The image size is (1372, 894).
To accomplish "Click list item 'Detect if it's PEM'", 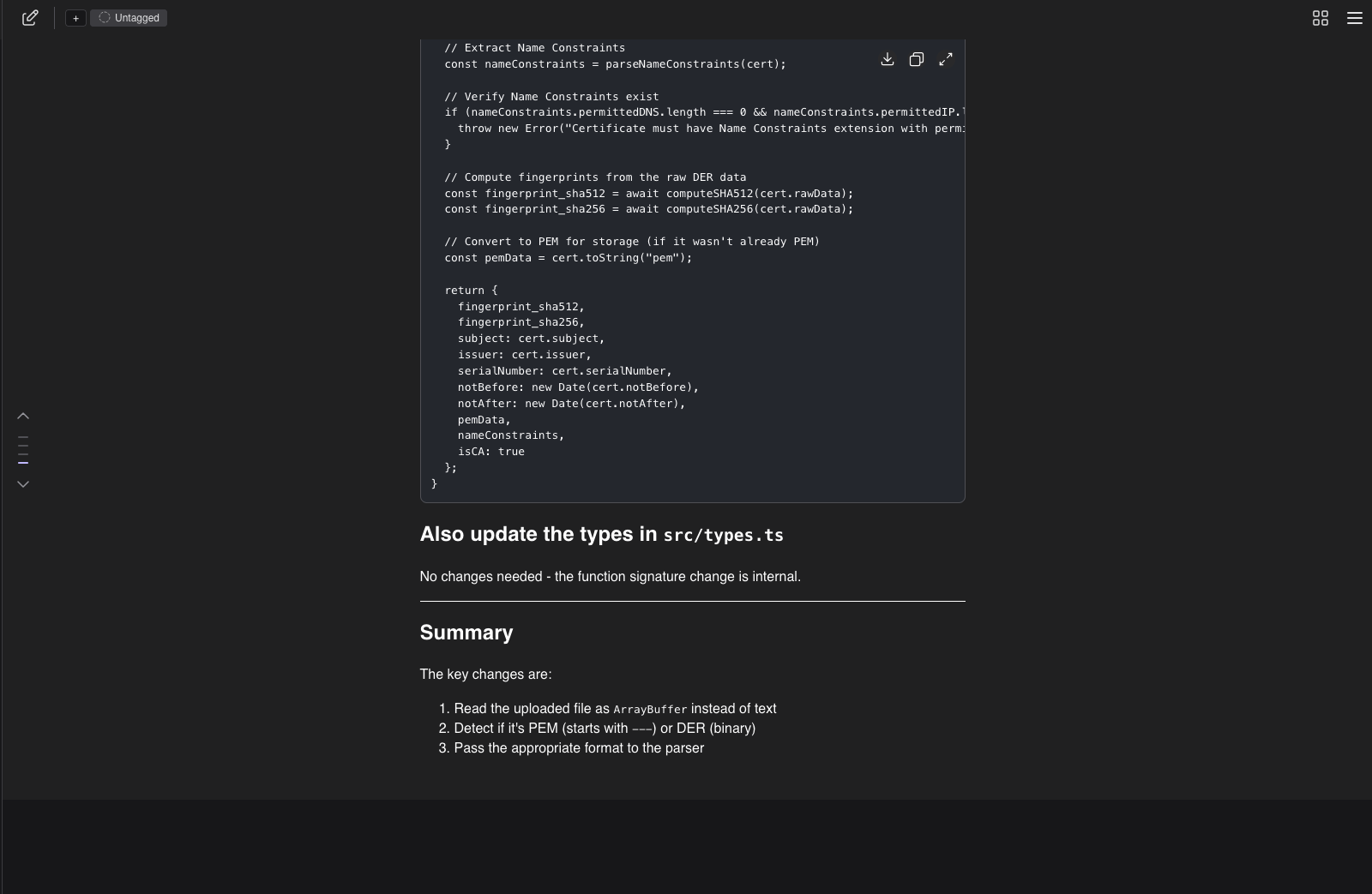I will coord(605,729).
